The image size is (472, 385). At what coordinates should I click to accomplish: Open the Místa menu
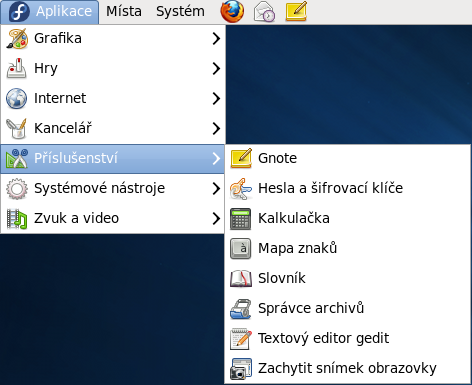pos(124,12)
